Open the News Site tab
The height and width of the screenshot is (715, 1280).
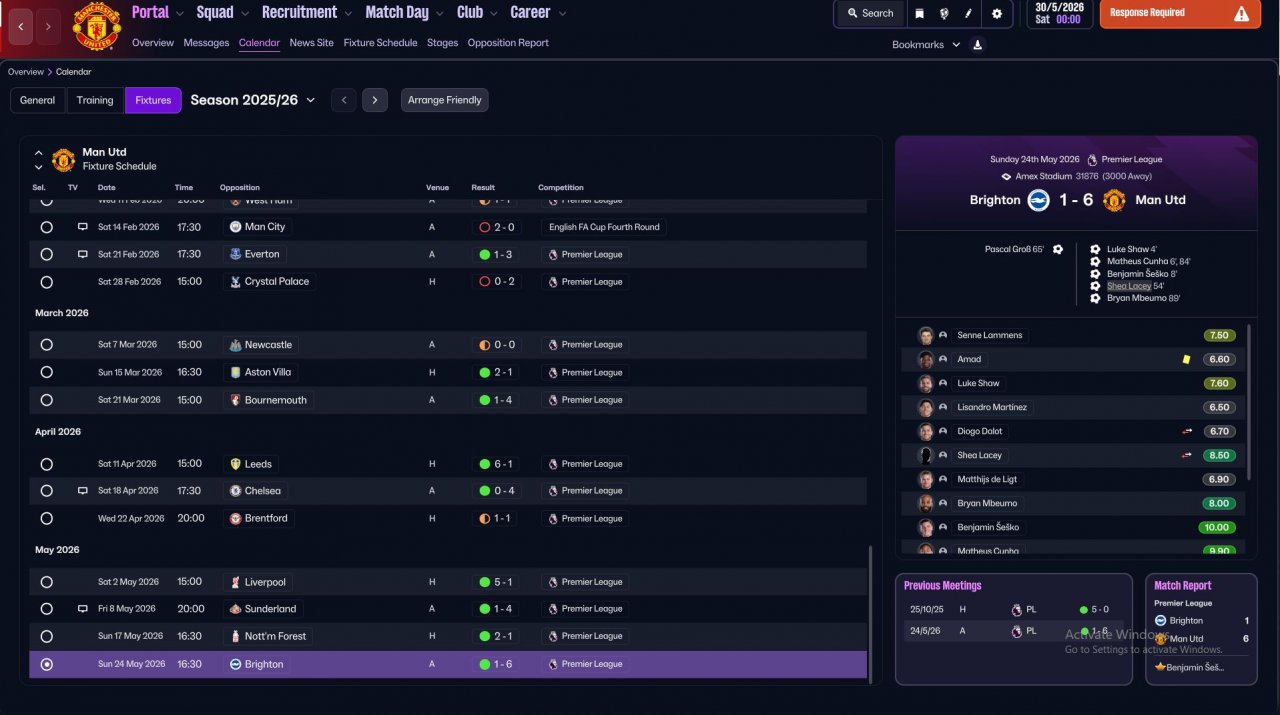[311, 43]
